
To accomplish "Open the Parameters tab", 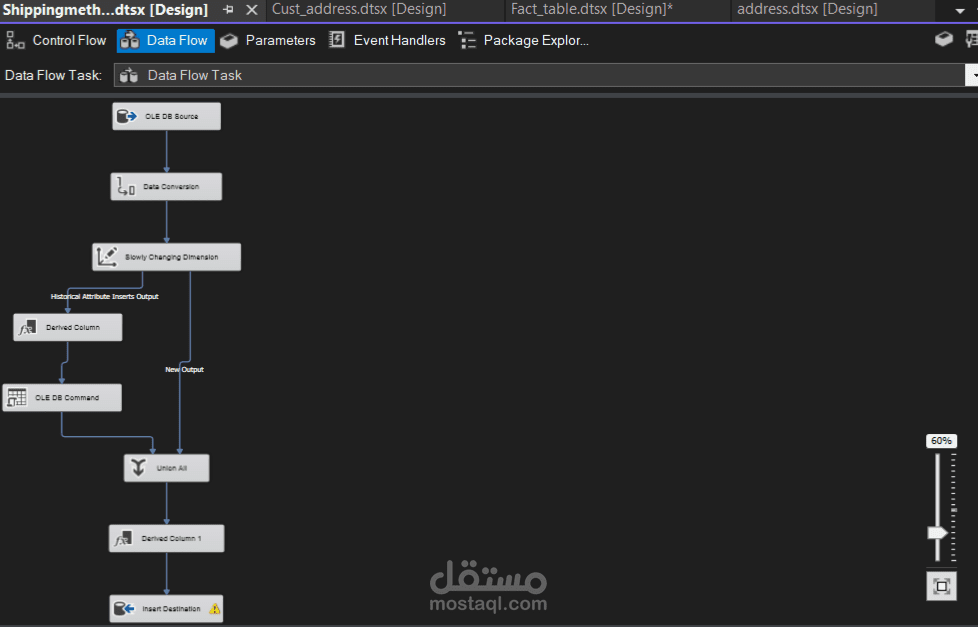I will (268, 41).
